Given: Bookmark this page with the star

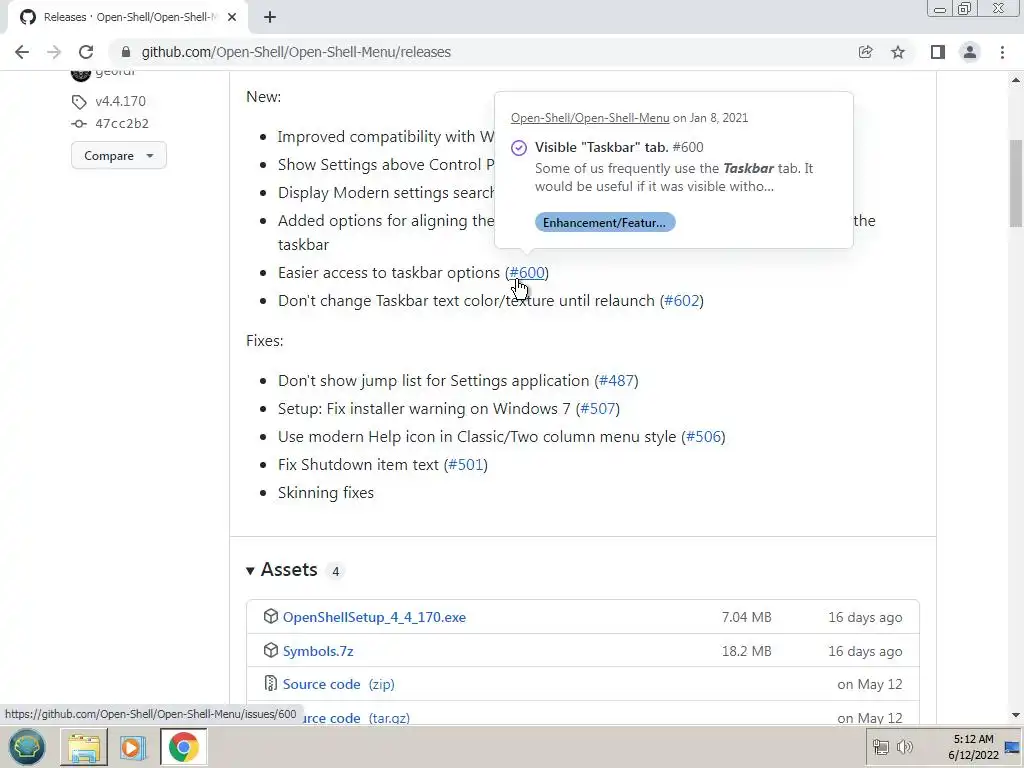Looking at the screenshot, I should tap(898, 52).
